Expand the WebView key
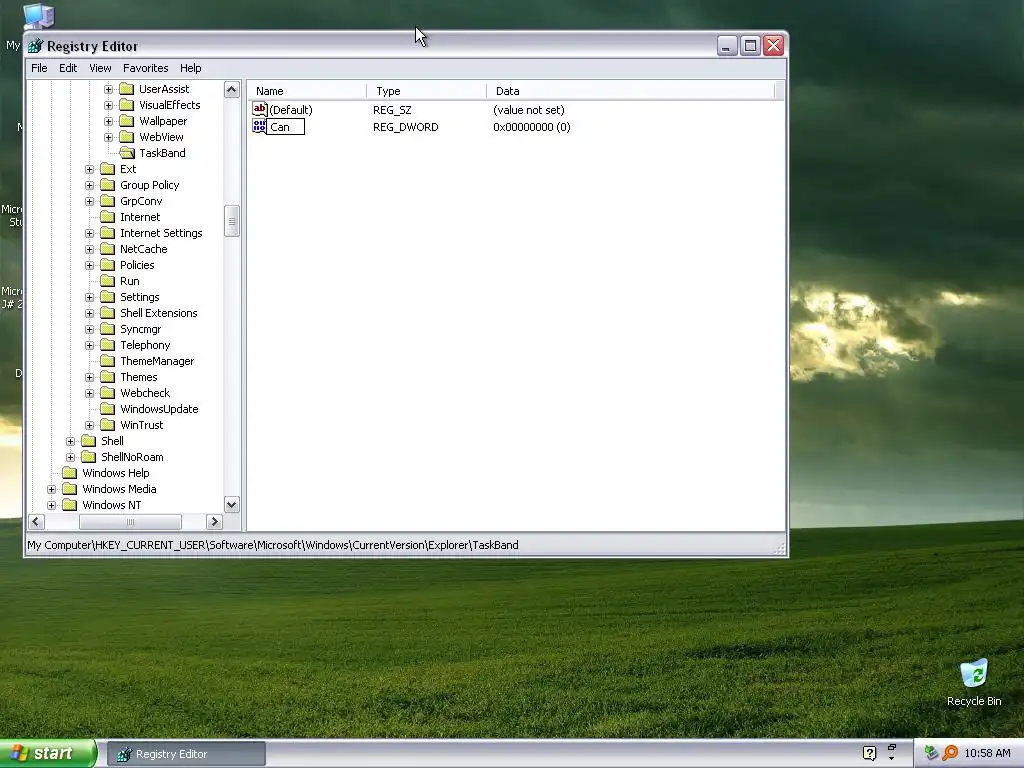The image size is (1024, 768). [x=108, y=137]
